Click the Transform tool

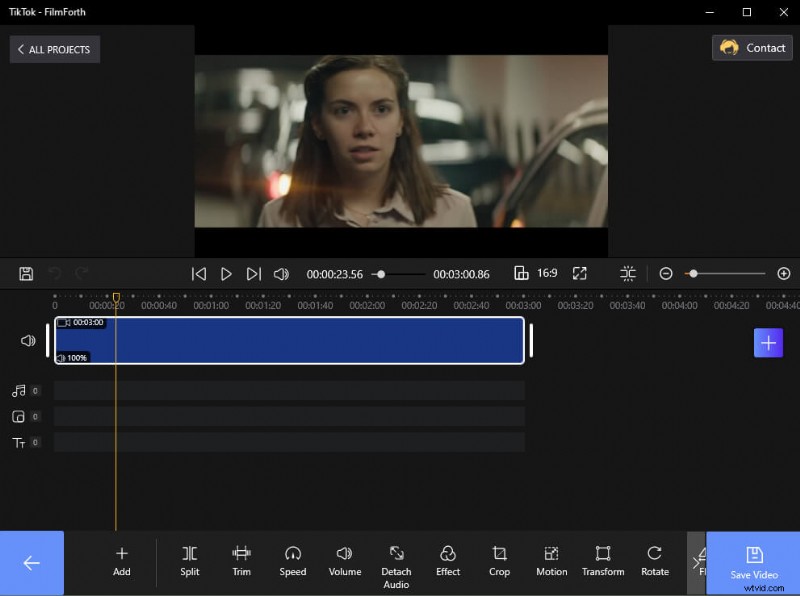pyautogui.click(x=603, y=562)
